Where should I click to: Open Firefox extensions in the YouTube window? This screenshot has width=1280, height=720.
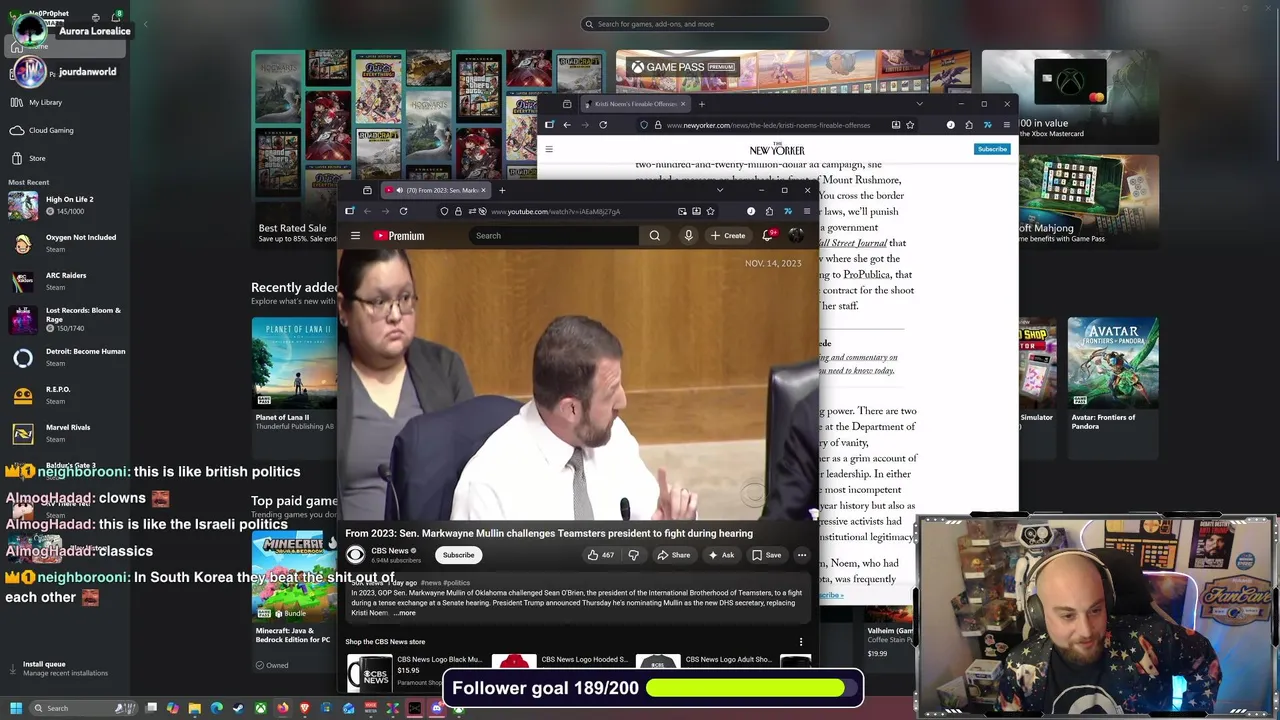tap(769, 211)
